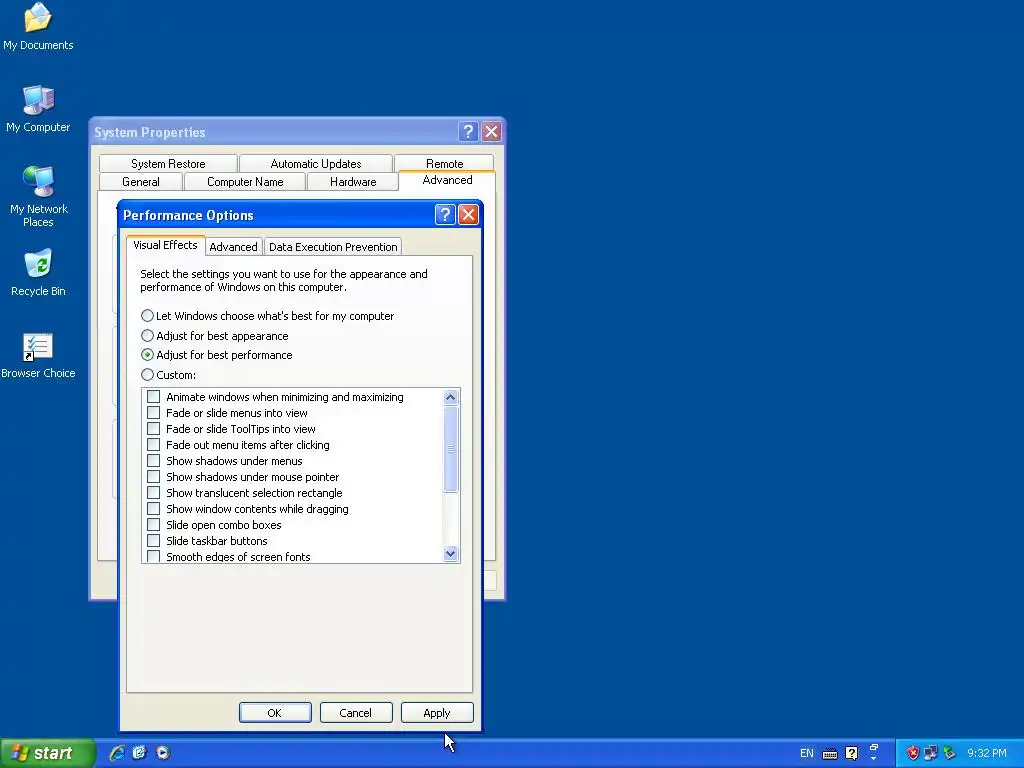Close the Performance Options dialog
The height and width of the screenshot is (768, 1024).
[468, 214]
